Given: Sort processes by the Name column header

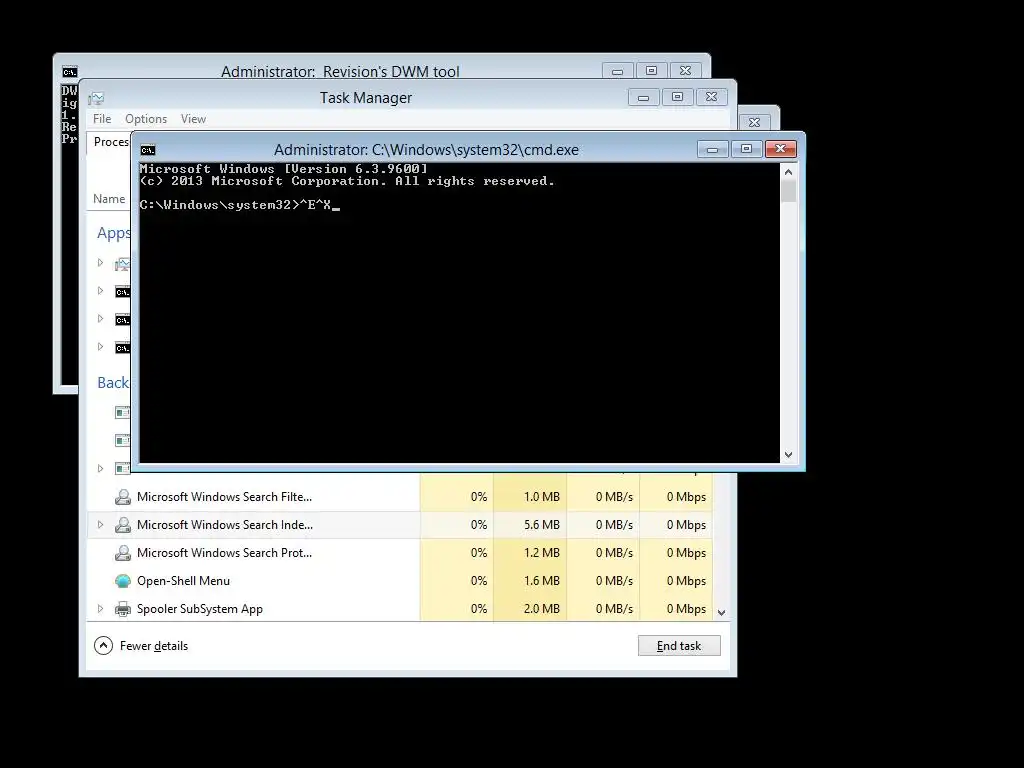Looking at the screenshot, I should (x=109, y=199).
